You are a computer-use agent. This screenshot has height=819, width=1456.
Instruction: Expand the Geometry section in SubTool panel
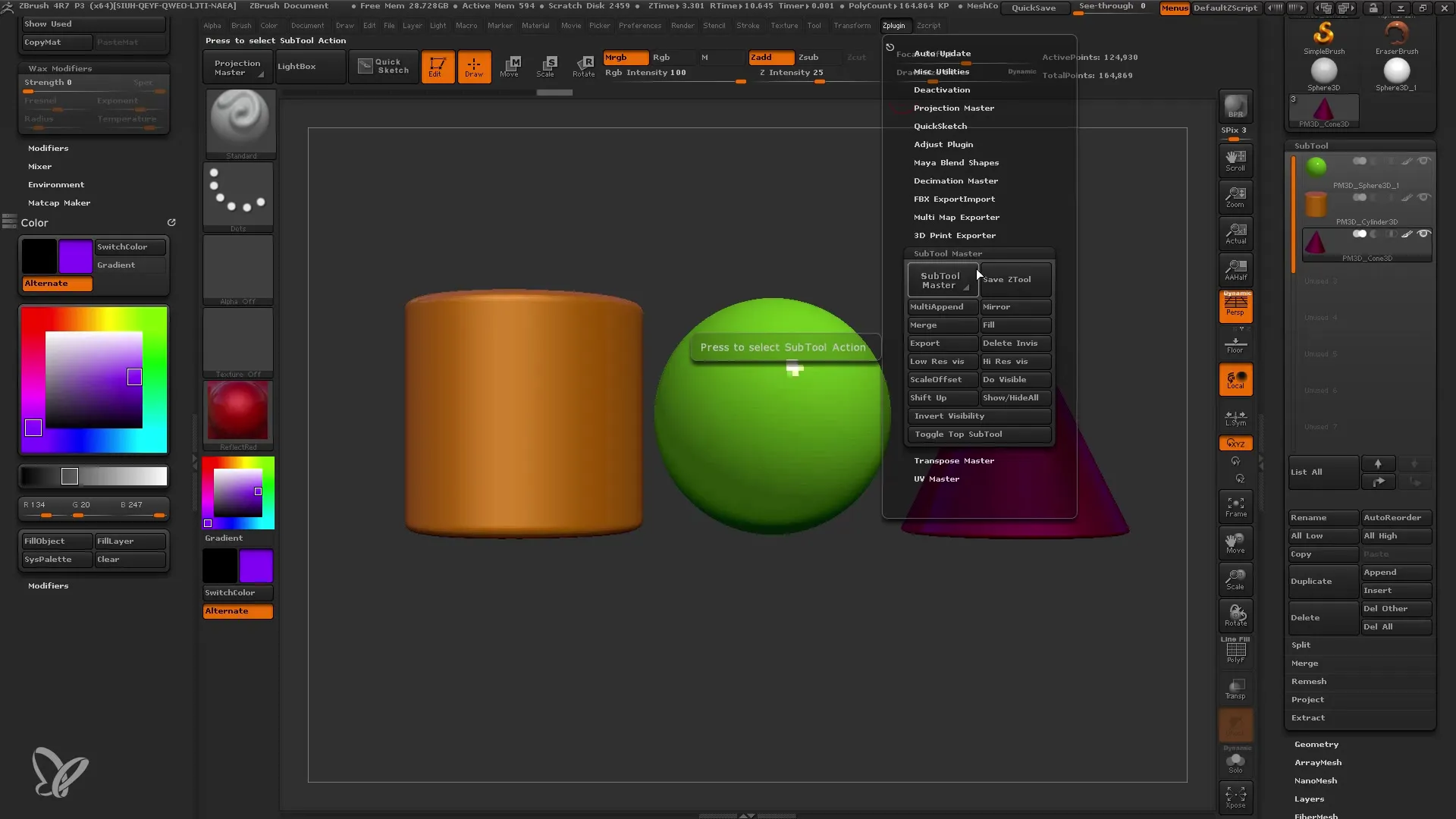click(x=1317, y=743)
